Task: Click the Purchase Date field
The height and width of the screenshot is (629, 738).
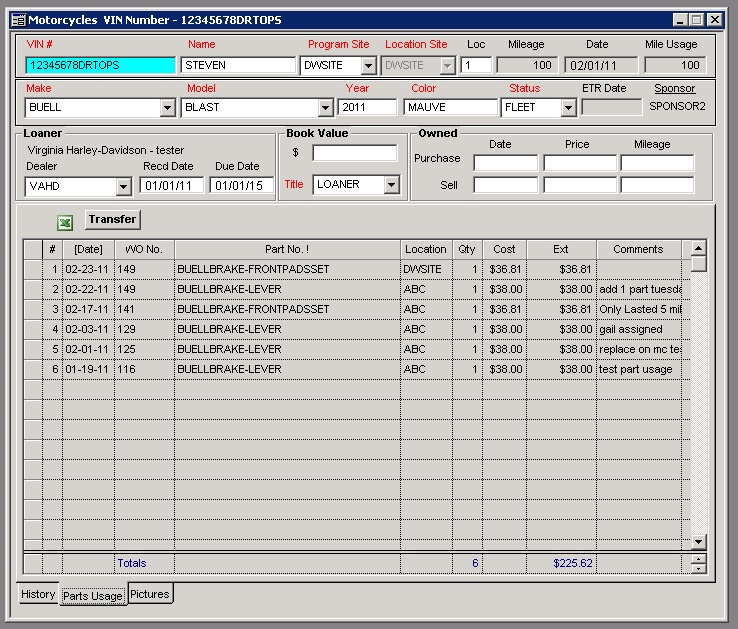Action: 505,163
